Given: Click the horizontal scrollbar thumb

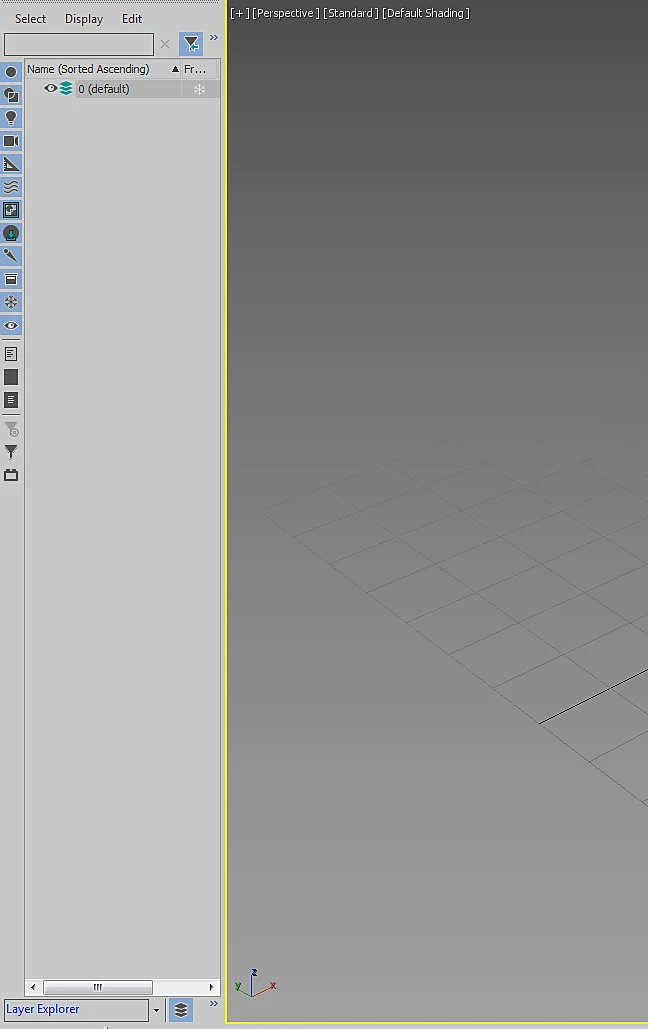Looking at the screenshot, I should pyautogui.click(x=98, y=987).
